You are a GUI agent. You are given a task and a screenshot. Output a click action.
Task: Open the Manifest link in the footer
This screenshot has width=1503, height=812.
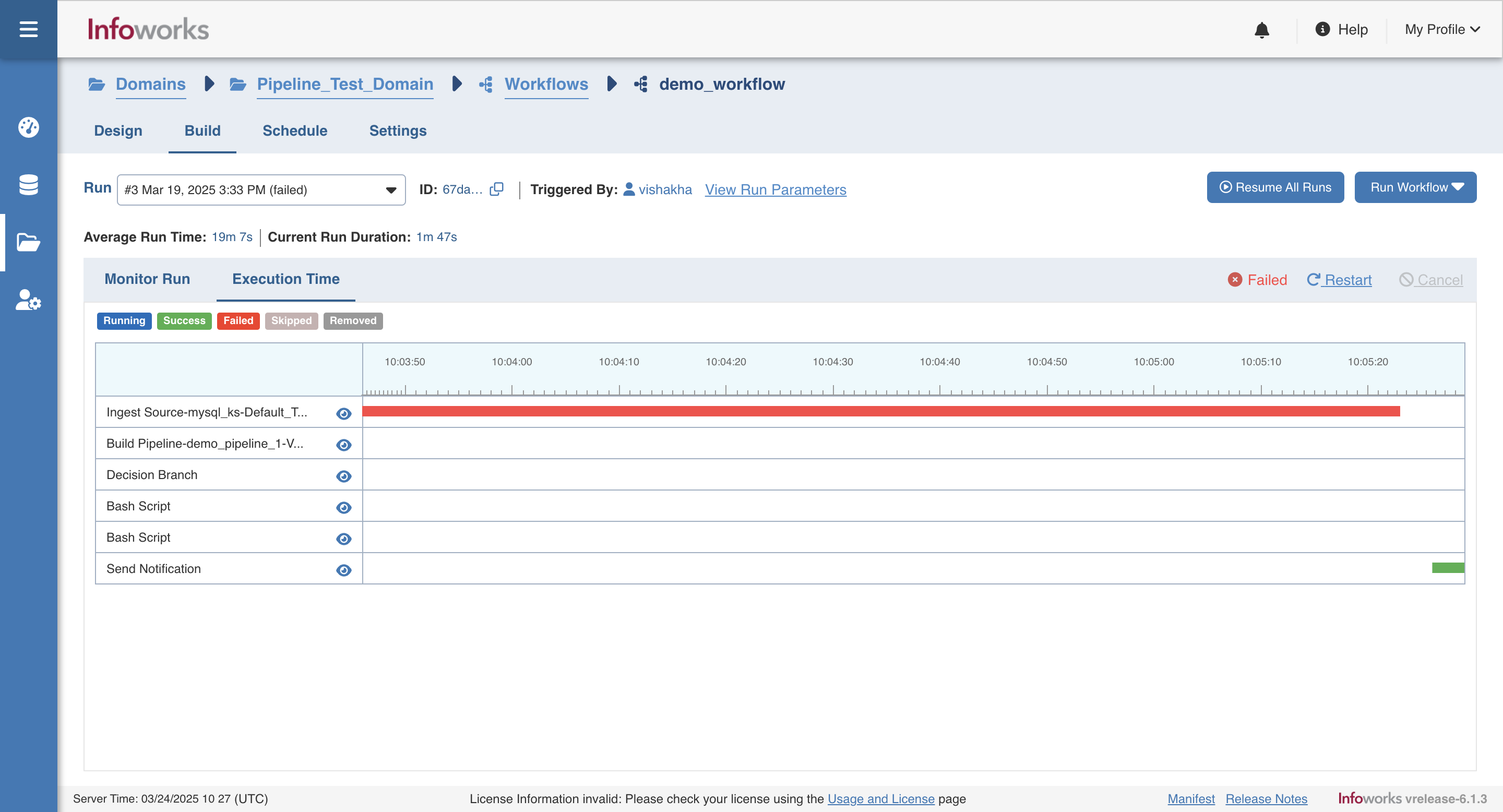click(x=1191, y=798)
